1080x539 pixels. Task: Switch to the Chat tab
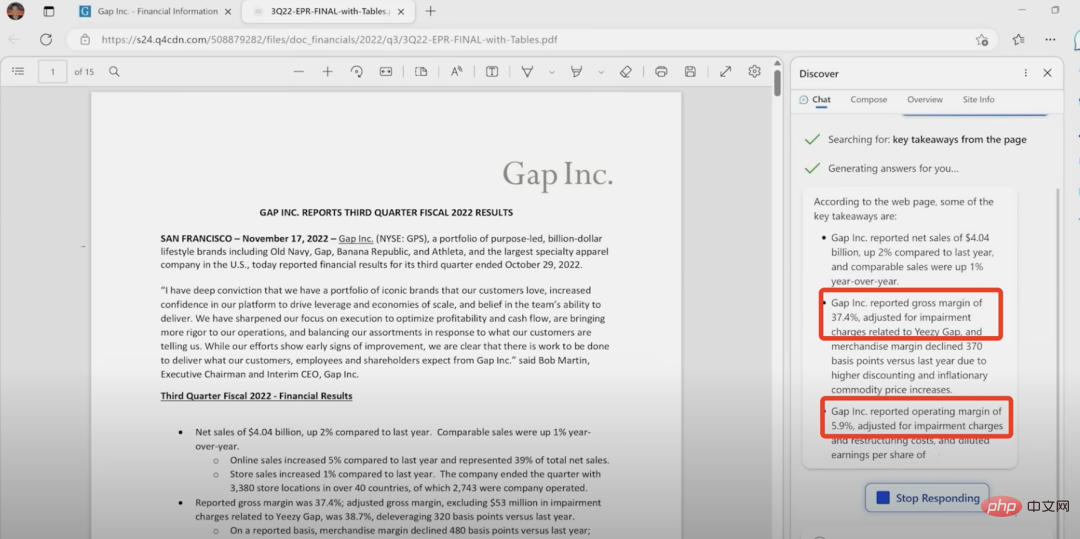pyautogui.click(x=816, y=100)
